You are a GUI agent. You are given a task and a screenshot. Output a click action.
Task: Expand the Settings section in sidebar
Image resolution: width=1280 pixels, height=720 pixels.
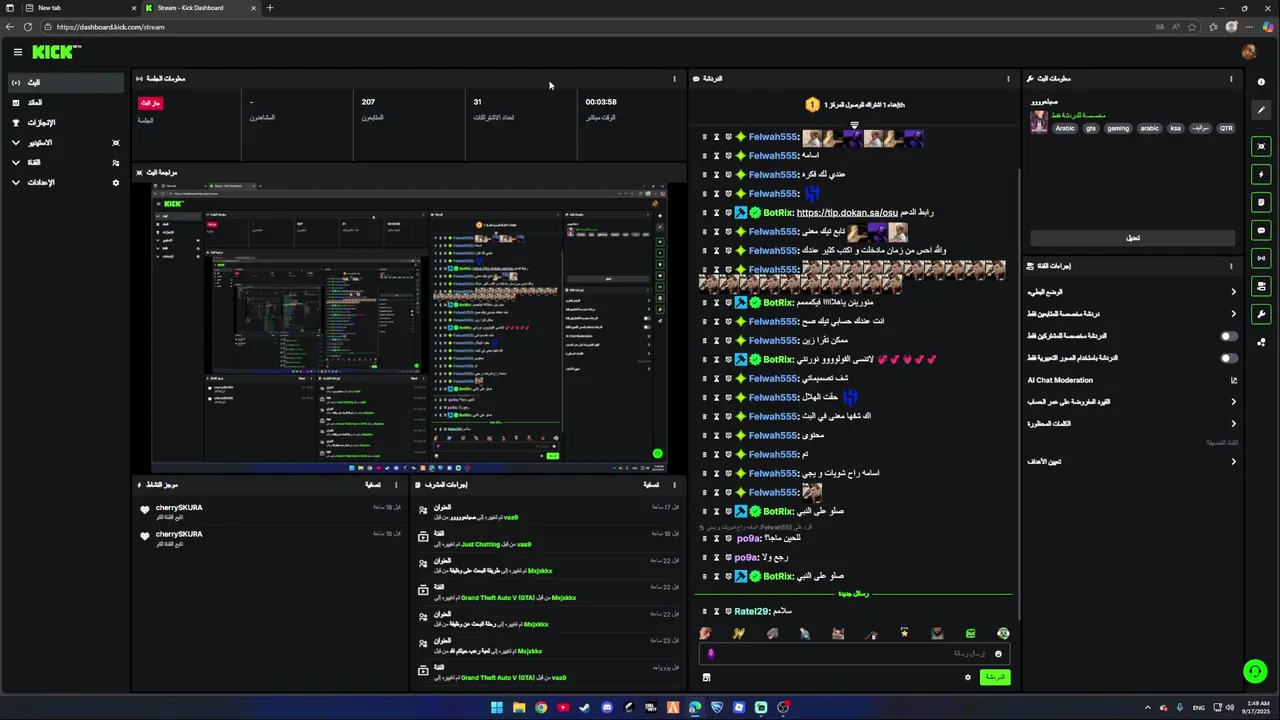point(66,182)
